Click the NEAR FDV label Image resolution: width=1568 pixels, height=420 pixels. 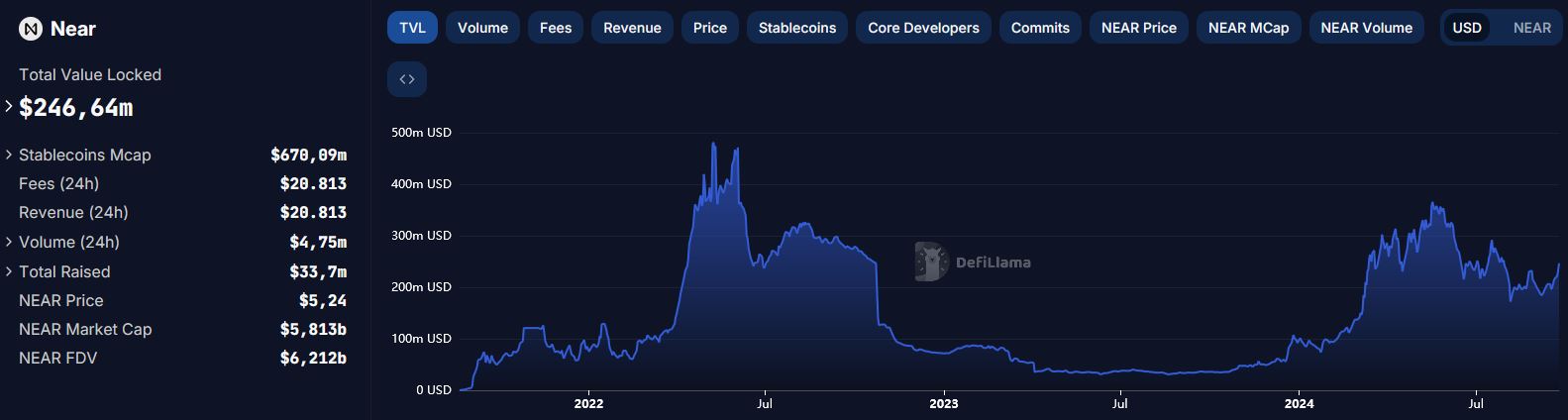click(x=57, y=358)
